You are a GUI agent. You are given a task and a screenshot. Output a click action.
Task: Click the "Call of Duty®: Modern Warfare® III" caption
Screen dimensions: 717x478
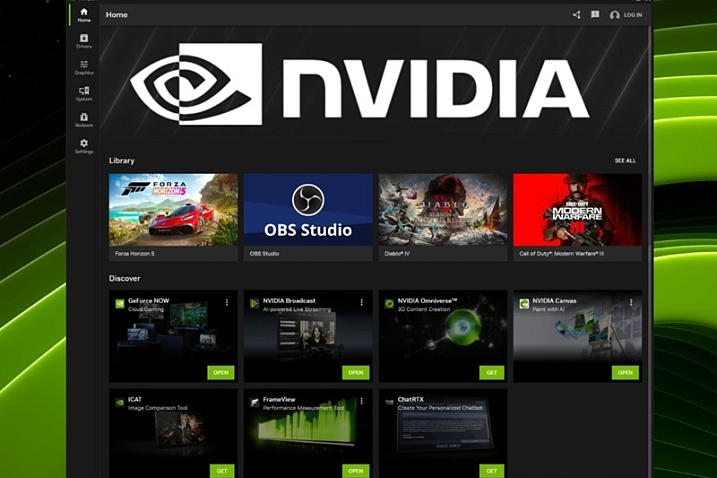562,253
